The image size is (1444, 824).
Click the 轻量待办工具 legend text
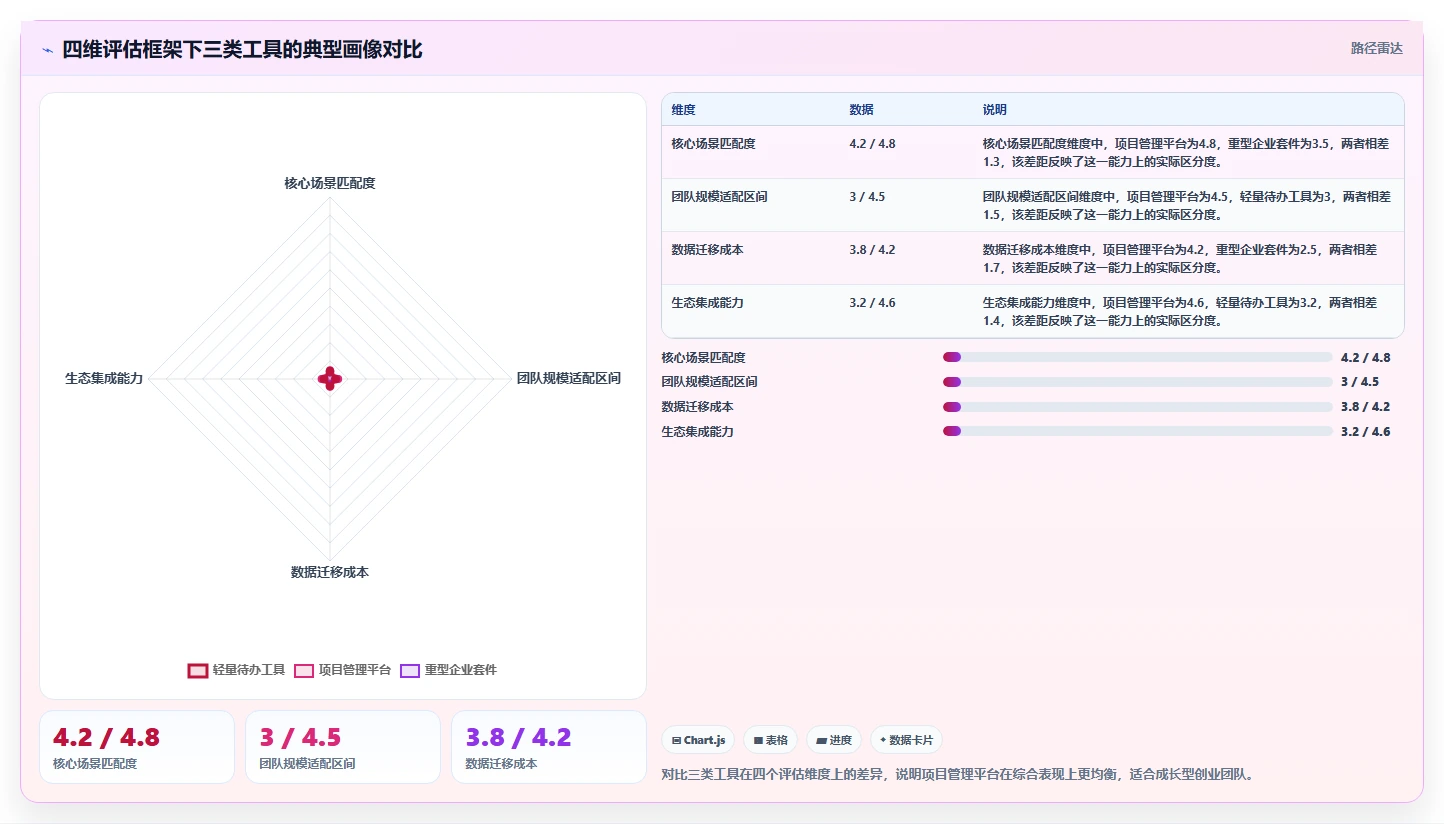[249, 670]
